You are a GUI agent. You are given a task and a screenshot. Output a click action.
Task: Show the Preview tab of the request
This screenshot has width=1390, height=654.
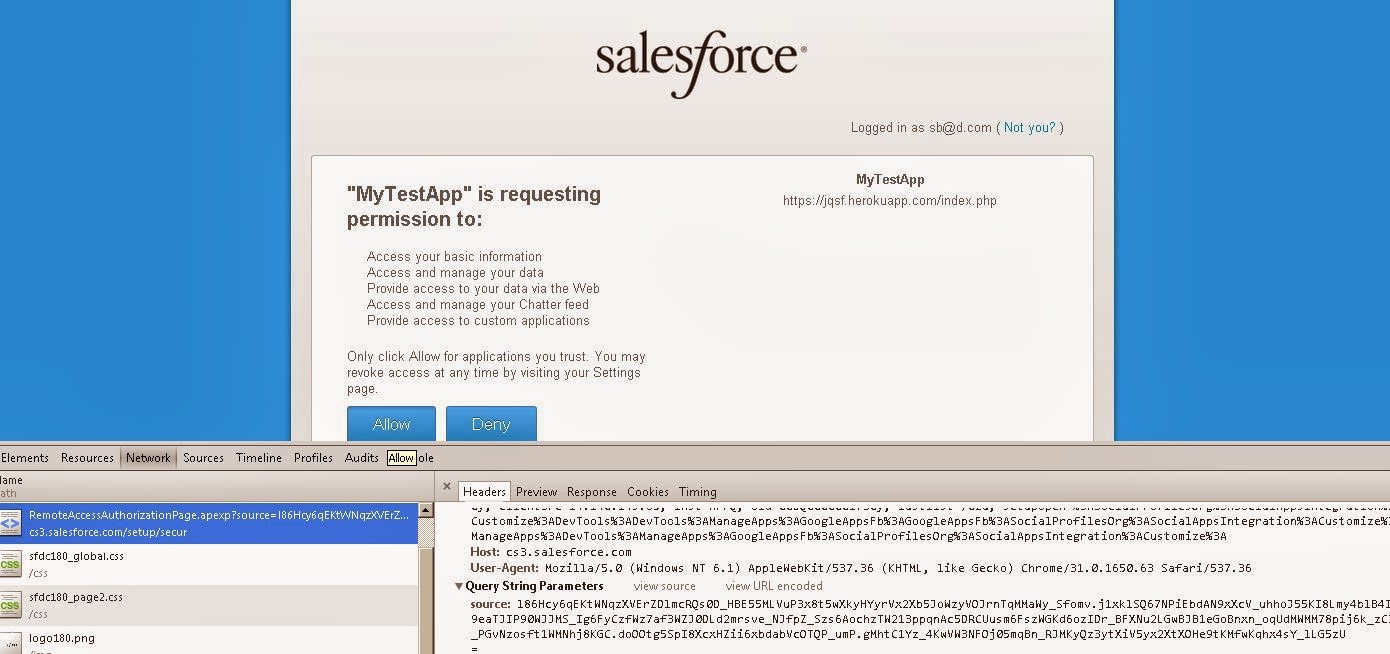[536, 492]
